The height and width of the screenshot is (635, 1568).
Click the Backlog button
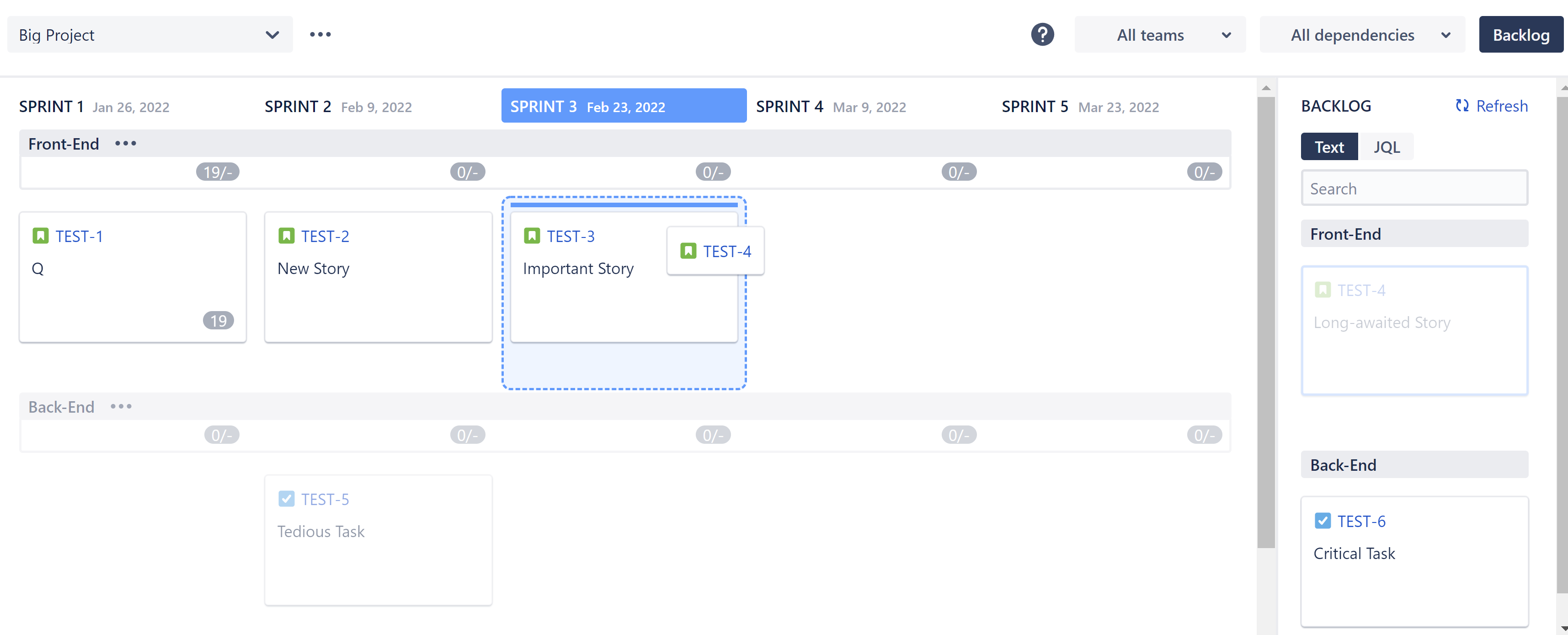[1520, 35]
